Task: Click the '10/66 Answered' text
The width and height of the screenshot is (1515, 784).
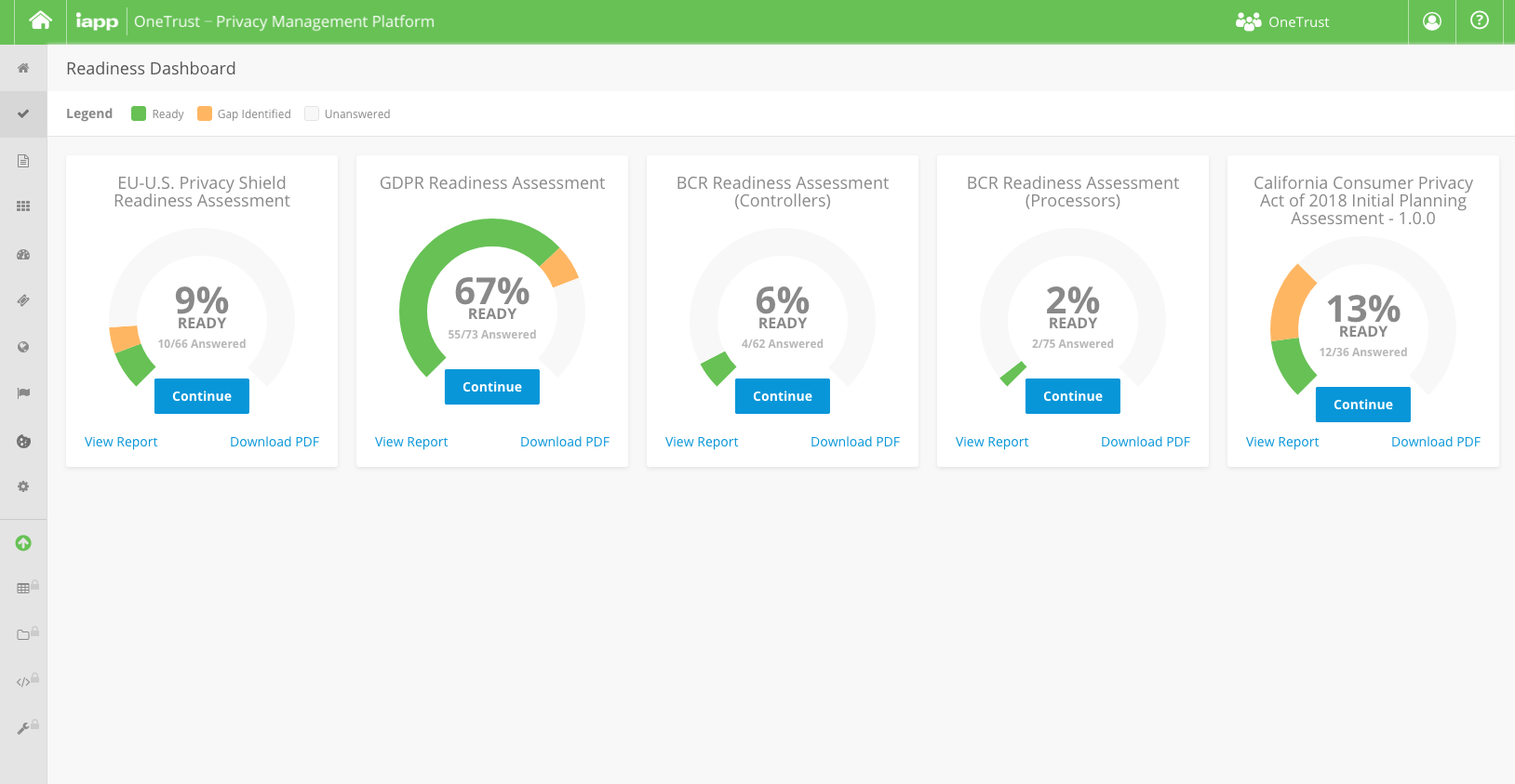Action: coord(202,344)
